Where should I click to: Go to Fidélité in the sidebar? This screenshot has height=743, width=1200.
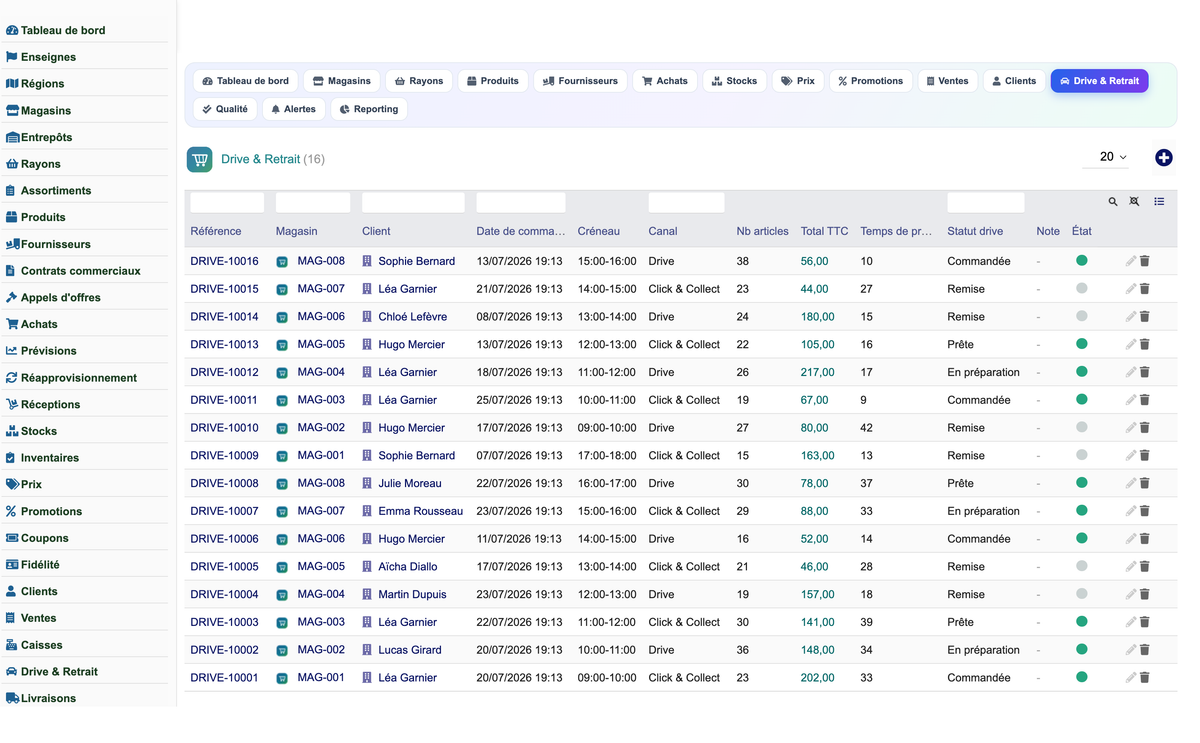(40, 565)
